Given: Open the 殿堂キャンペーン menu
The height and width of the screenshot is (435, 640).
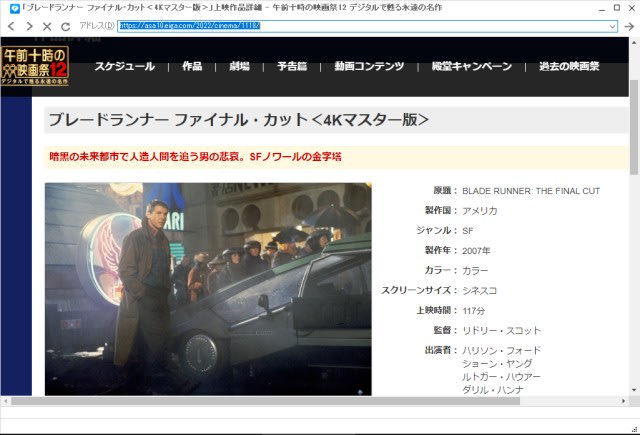Looking at the screenshot, I should 471,66.
